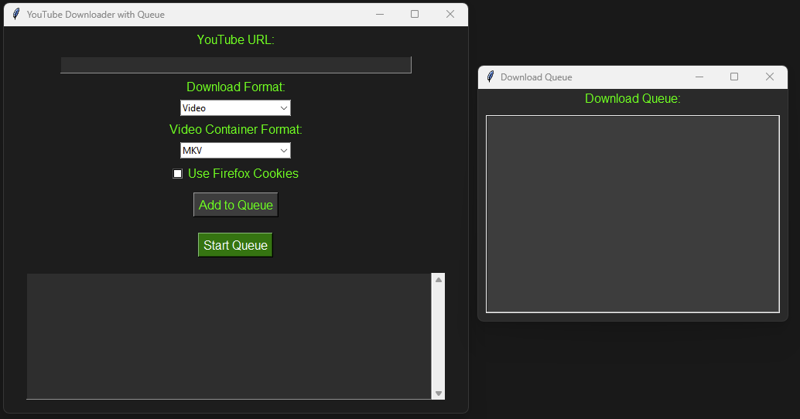Click the 'Download Queue:' heading label
Image resolution: width=800 pixels, height=419 pixels.
tap(633, 98)
